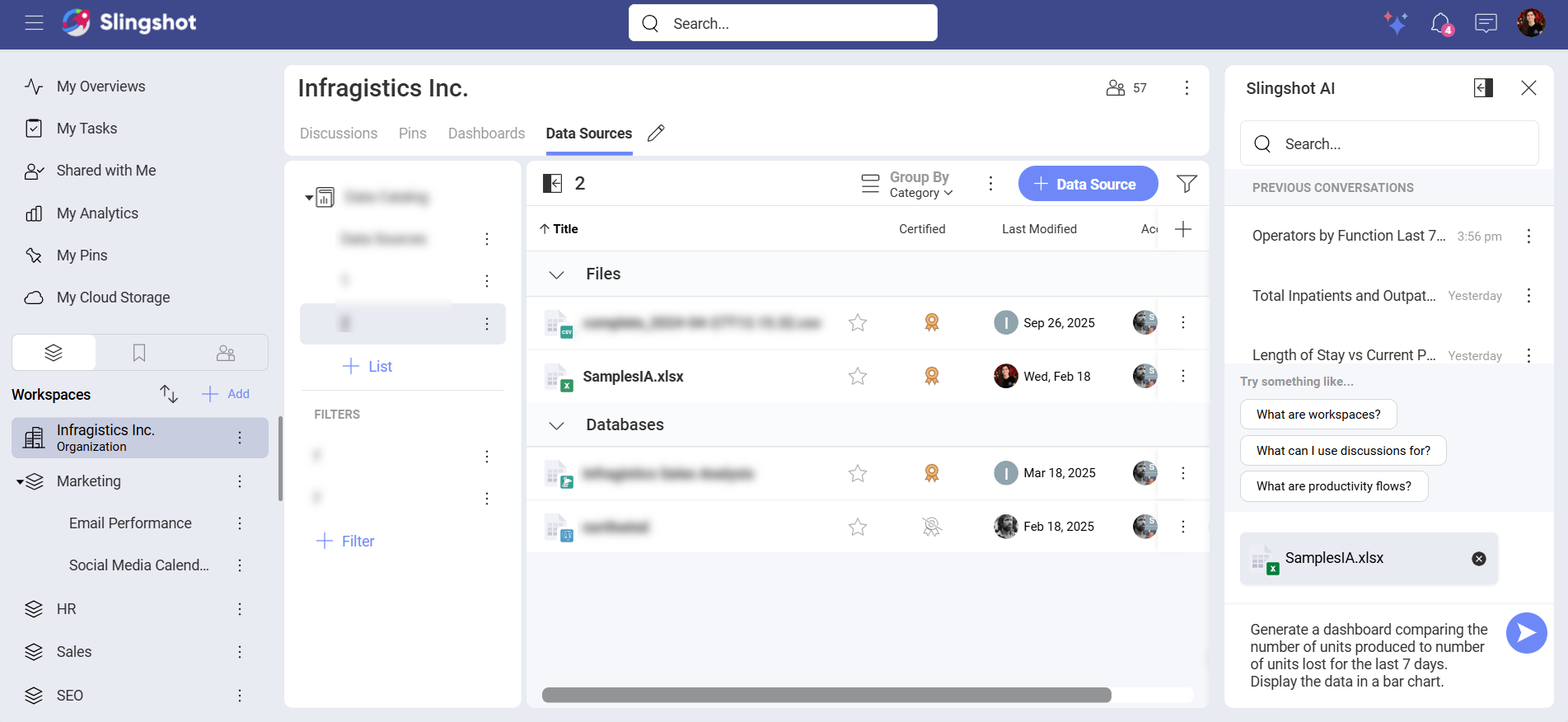The width and height of the screenshot is (1568, 722).
Task: Switch to the Discussions tab
Action: pyautogui.click(x=339, y=134)
